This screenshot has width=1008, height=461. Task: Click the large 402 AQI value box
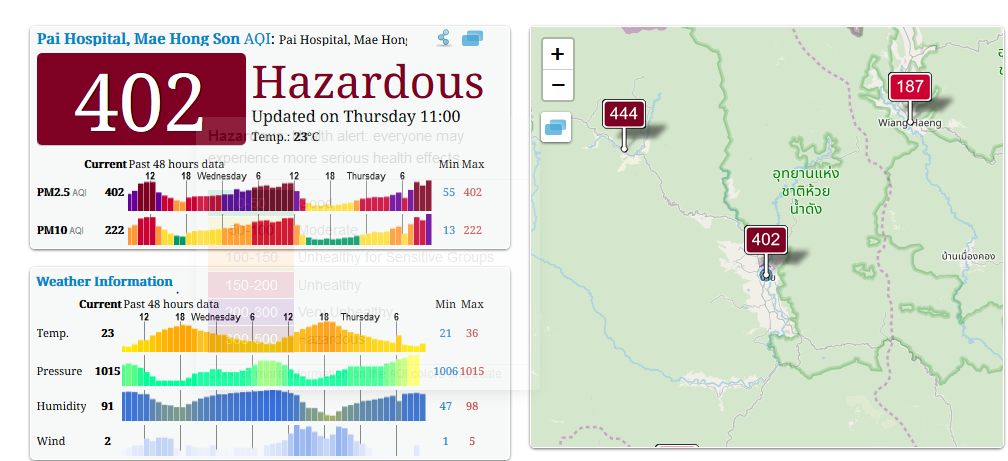pos(141,99)
